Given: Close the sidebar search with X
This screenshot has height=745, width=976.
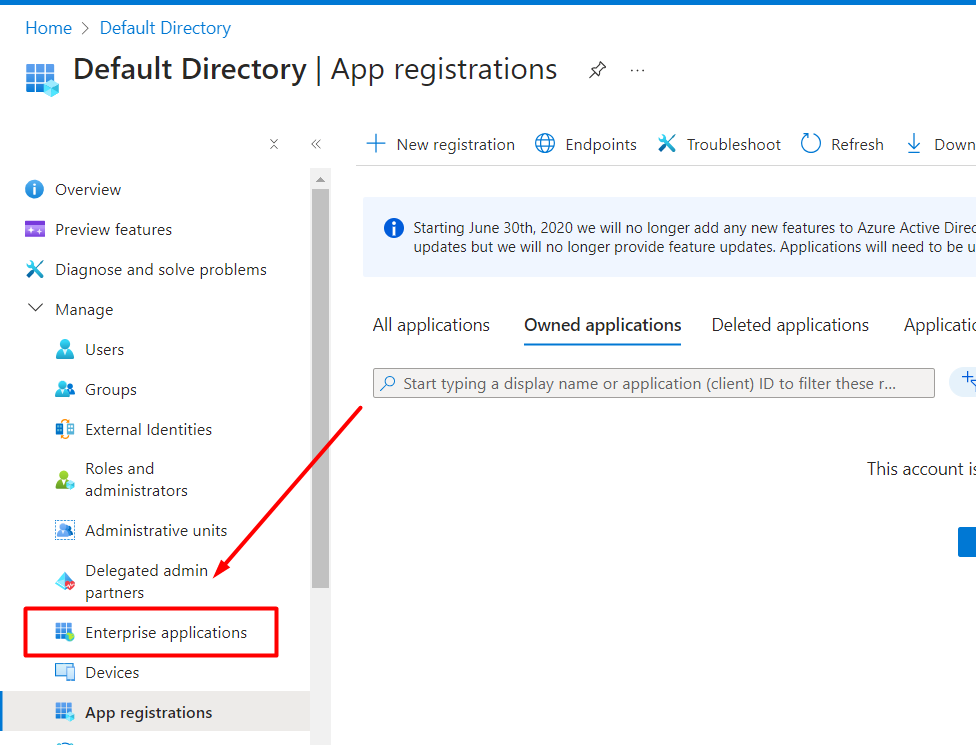Looking at the screenshot, I should [274, 144].
